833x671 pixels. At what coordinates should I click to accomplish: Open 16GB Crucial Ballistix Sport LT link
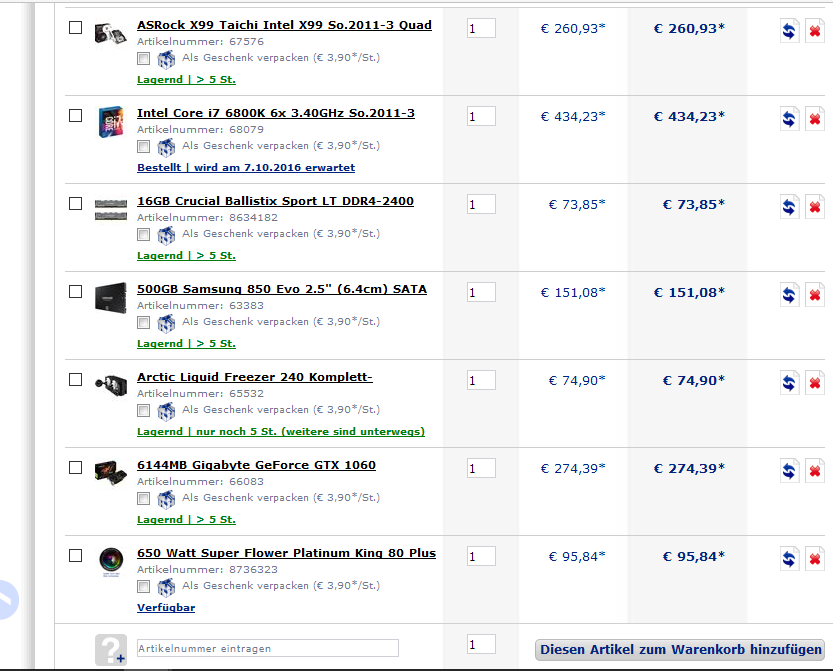pyautogui.click(x=275, y=201)
